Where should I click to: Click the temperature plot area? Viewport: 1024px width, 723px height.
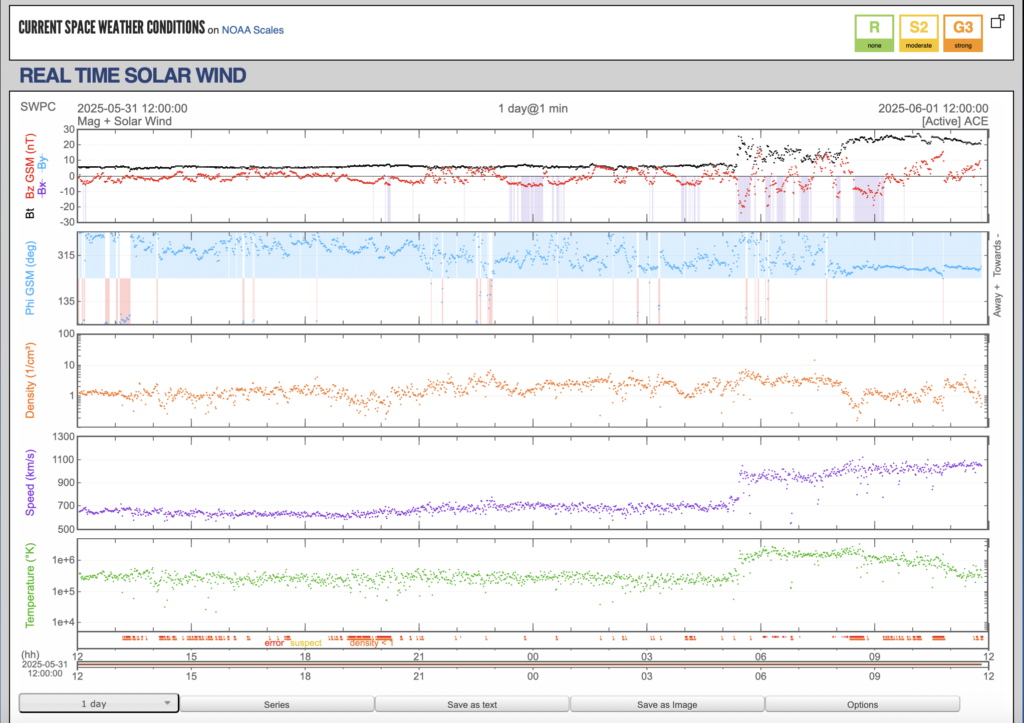[532, 585]
